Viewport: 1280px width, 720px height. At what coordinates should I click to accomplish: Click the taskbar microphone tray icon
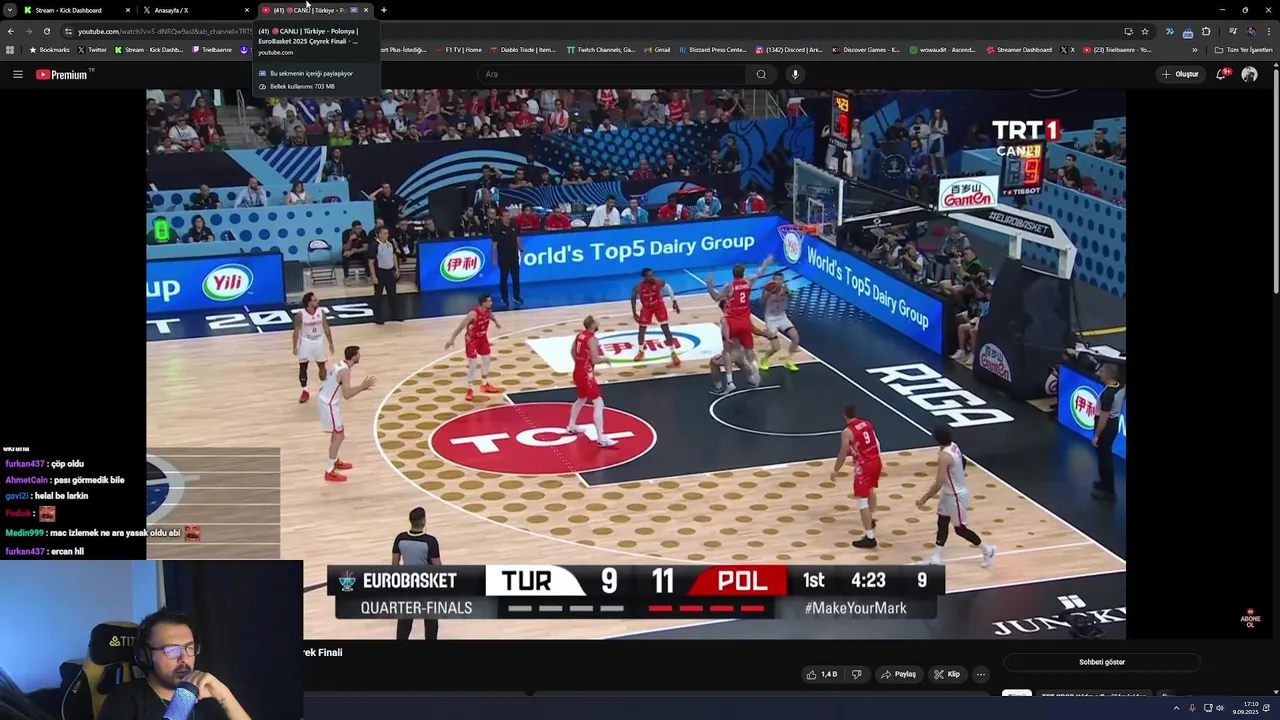(1192, 708)
